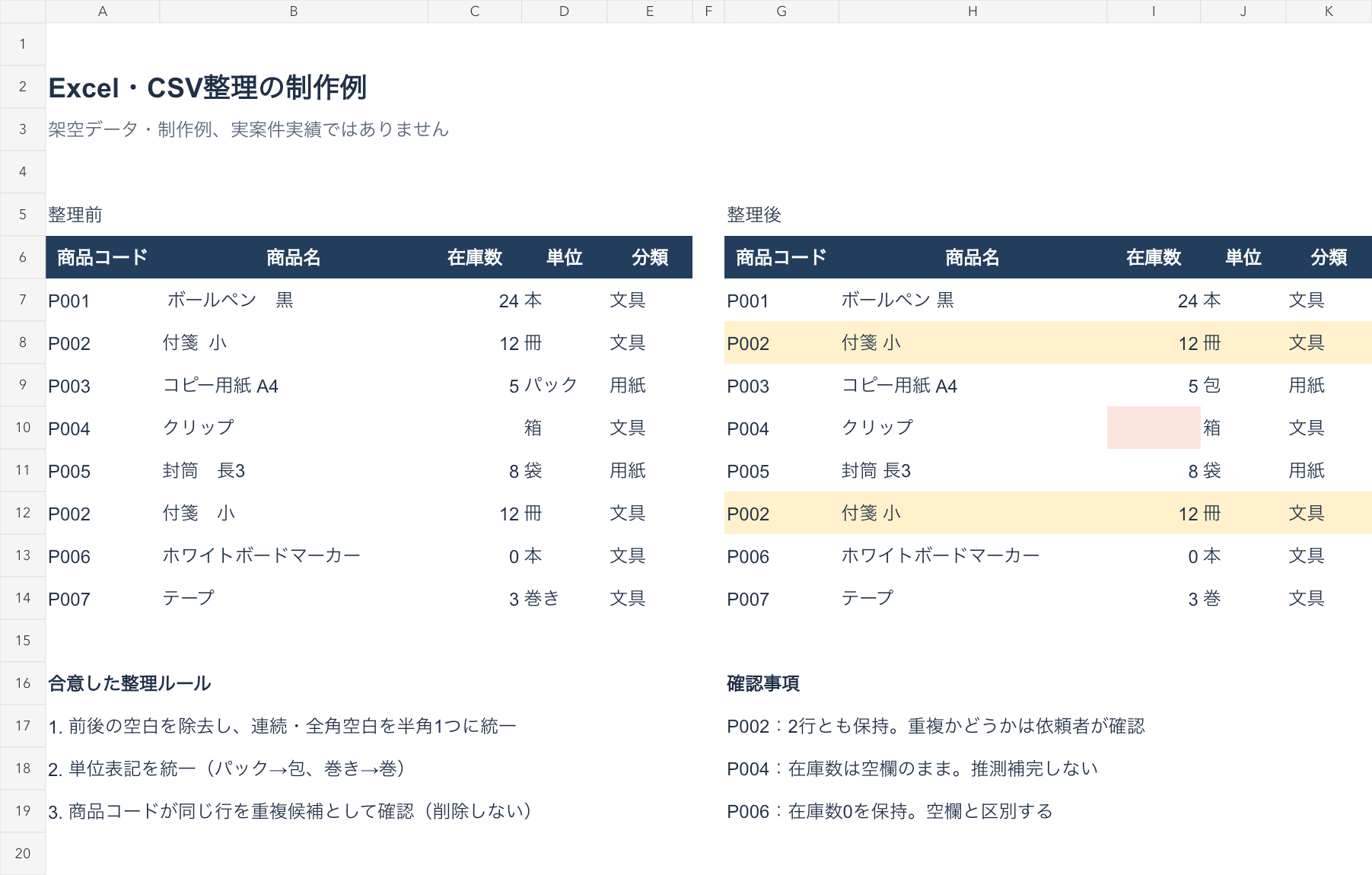Click note 'P006：在庫数0を保持'
This screenshot has width=1372, height=875.
point(890,811)
